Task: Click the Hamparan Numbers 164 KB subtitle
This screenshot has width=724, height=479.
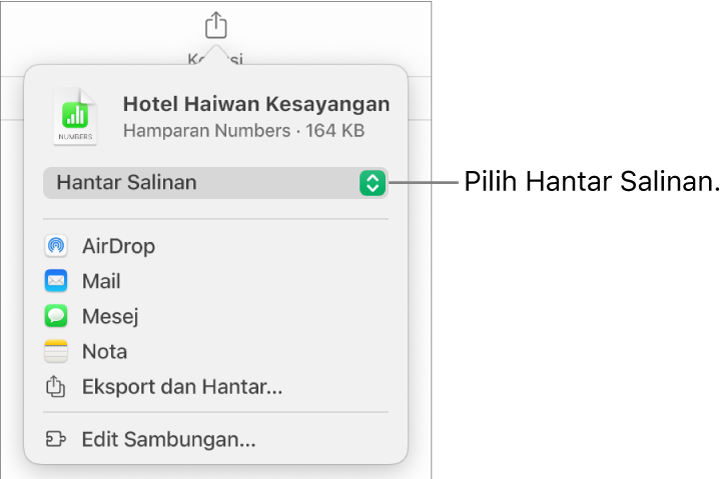Action: pyautogui.click(x=243, y=130)
